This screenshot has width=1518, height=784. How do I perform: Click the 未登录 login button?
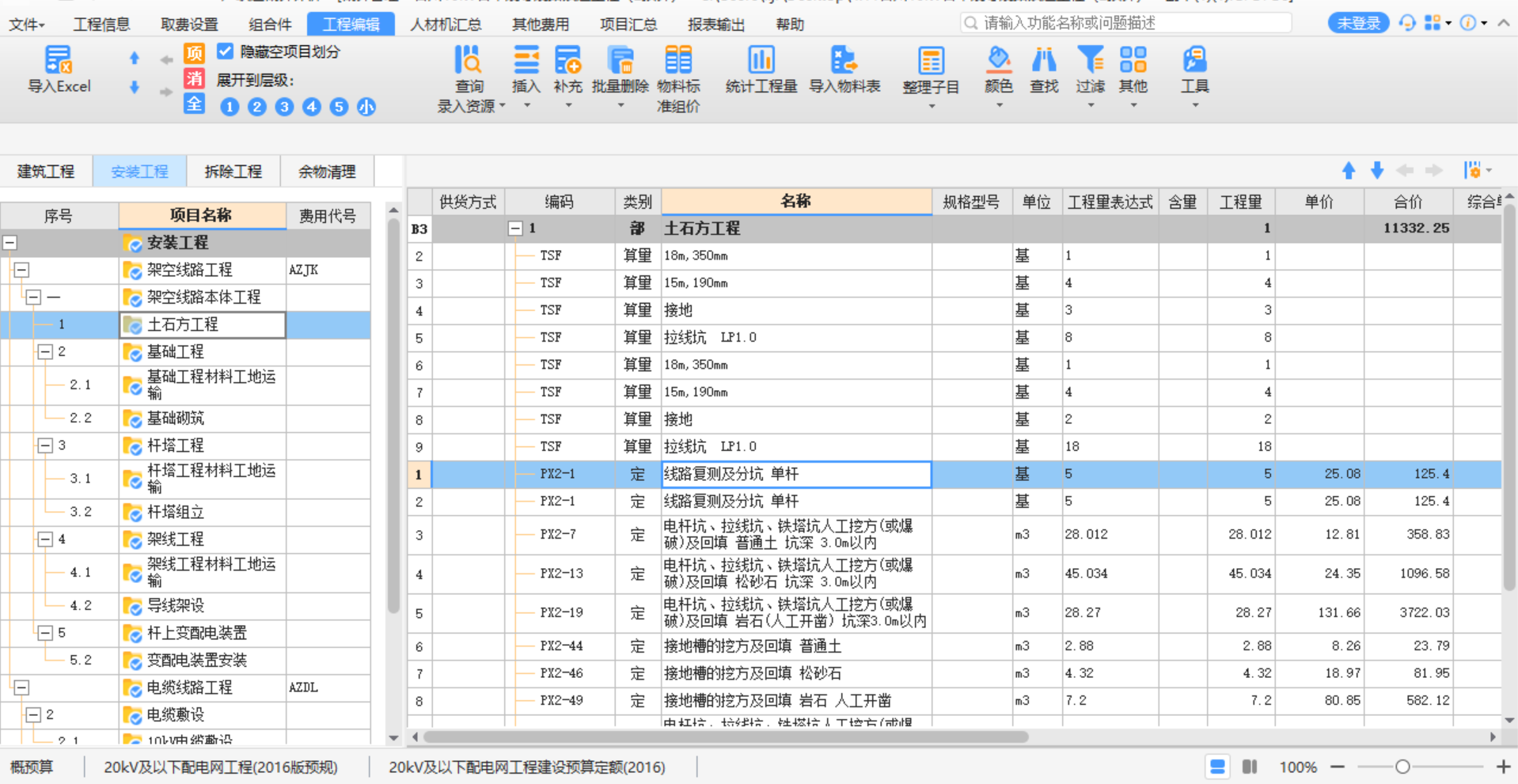[1358, 23]
